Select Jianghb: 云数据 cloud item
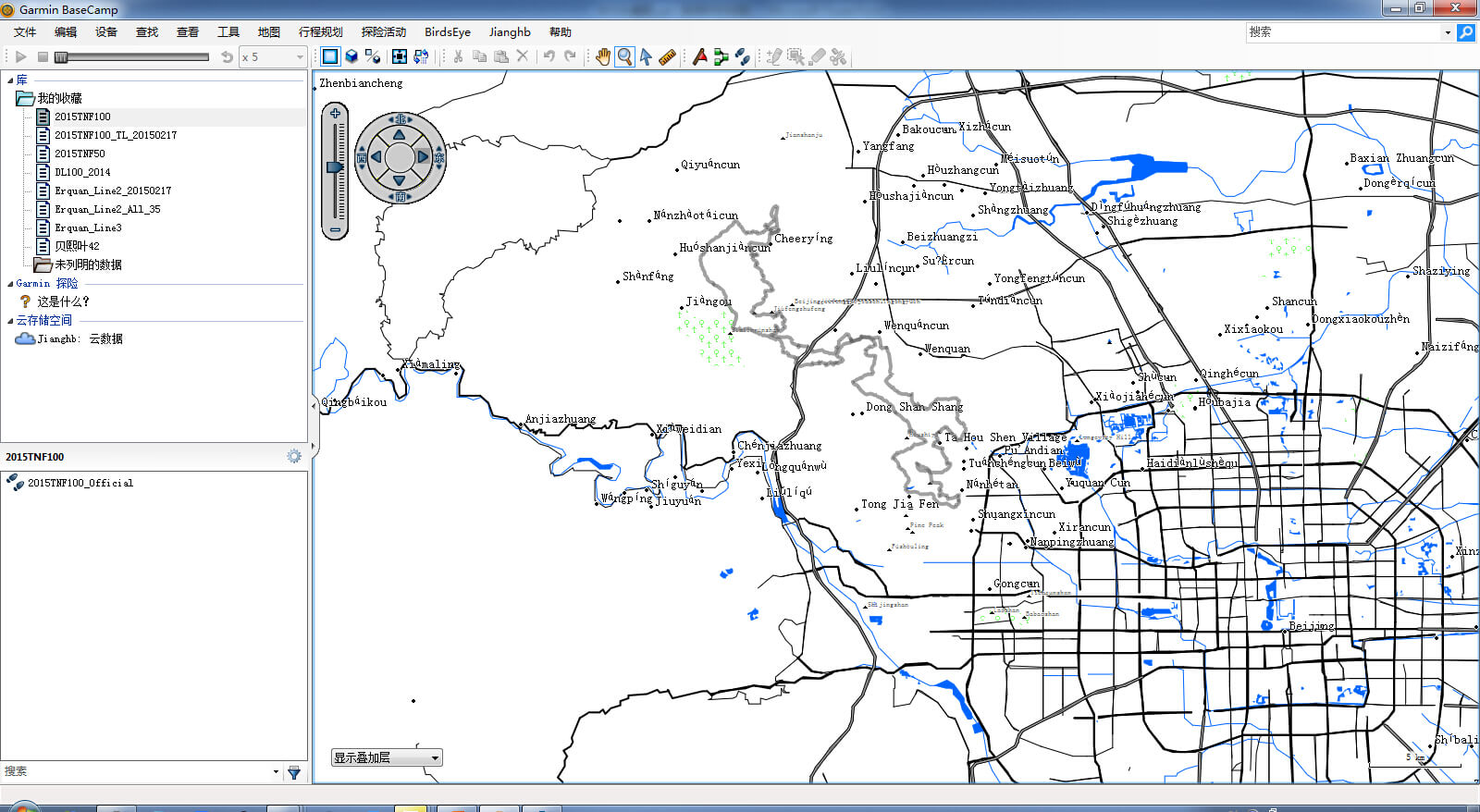The image size is (1480, 812). click(x=80, y=338)
